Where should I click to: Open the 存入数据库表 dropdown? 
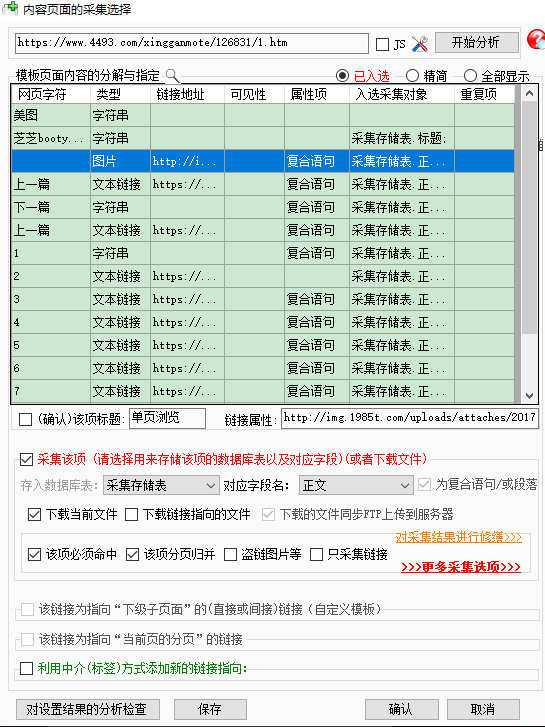(x=160, y=485)
